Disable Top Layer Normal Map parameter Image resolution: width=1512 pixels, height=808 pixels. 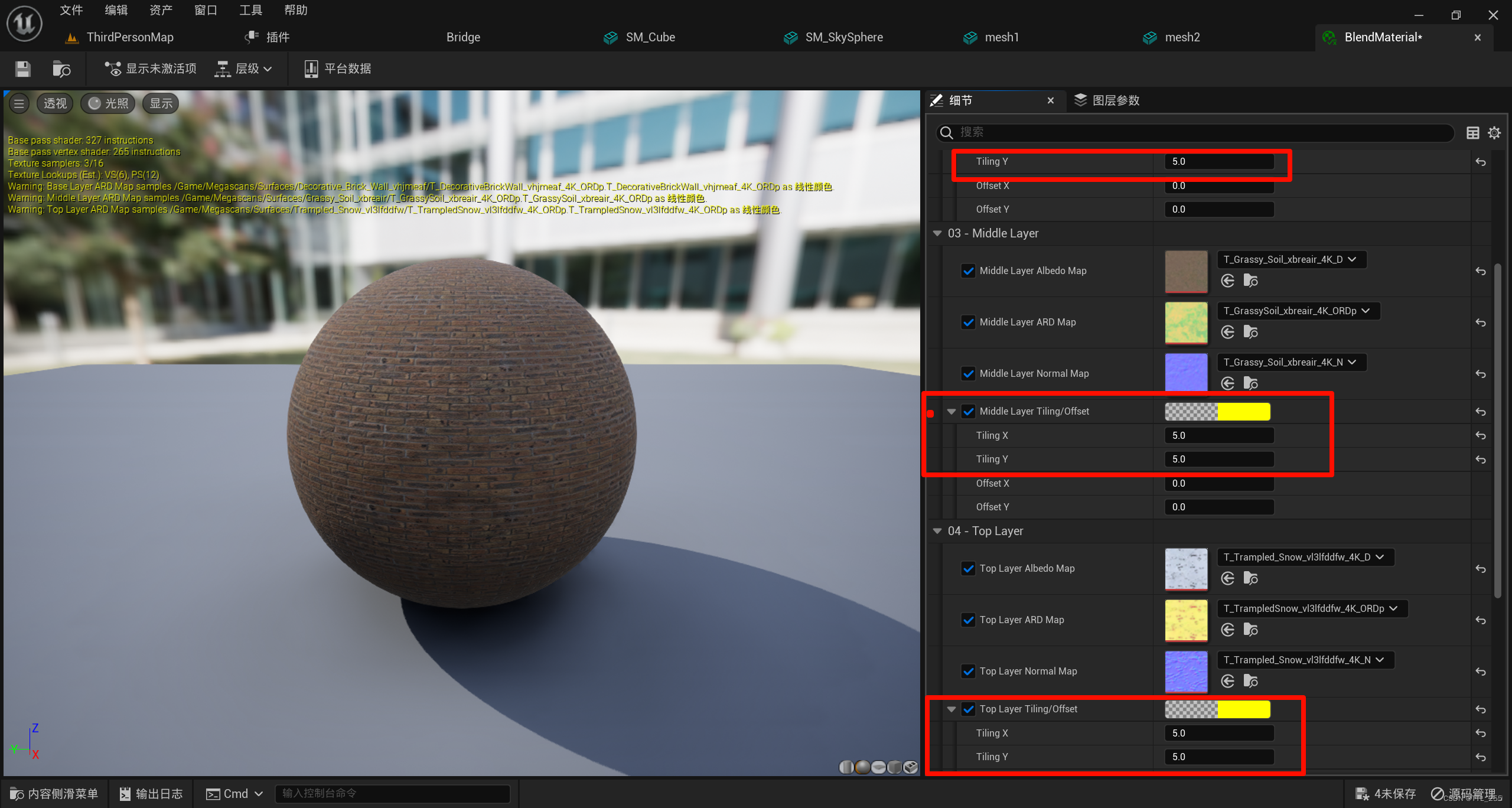click(968, 672)
